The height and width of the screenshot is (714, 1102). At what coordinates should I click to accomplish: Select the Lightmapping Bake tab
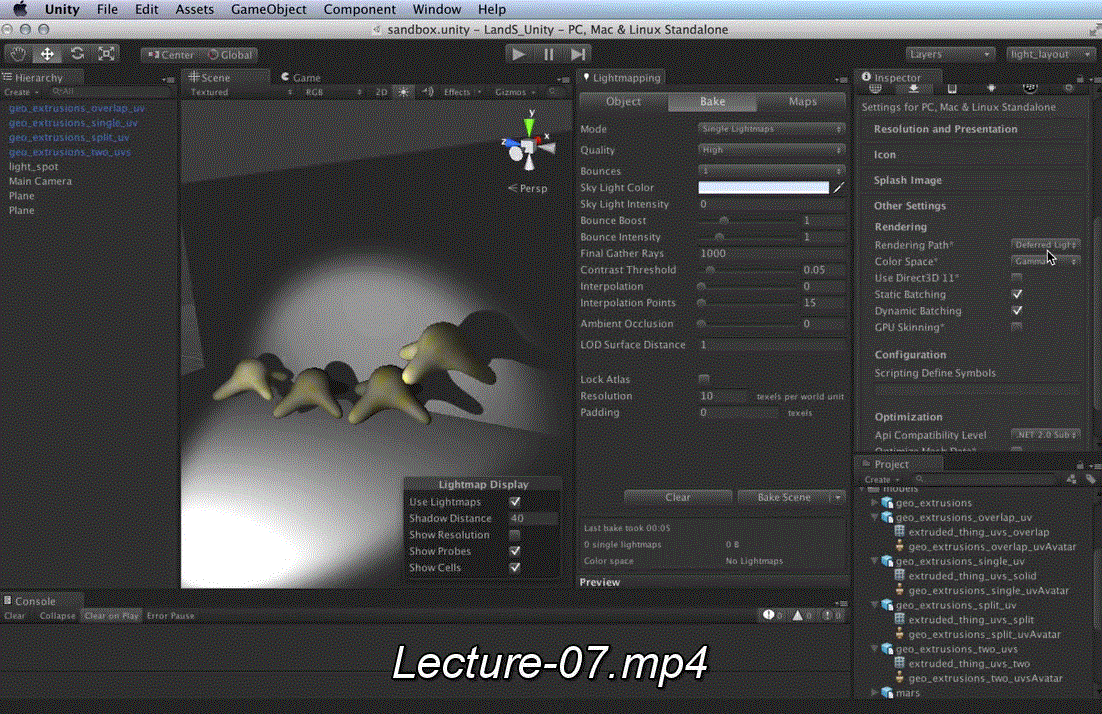pyautogui.click(x=712, y=101)
